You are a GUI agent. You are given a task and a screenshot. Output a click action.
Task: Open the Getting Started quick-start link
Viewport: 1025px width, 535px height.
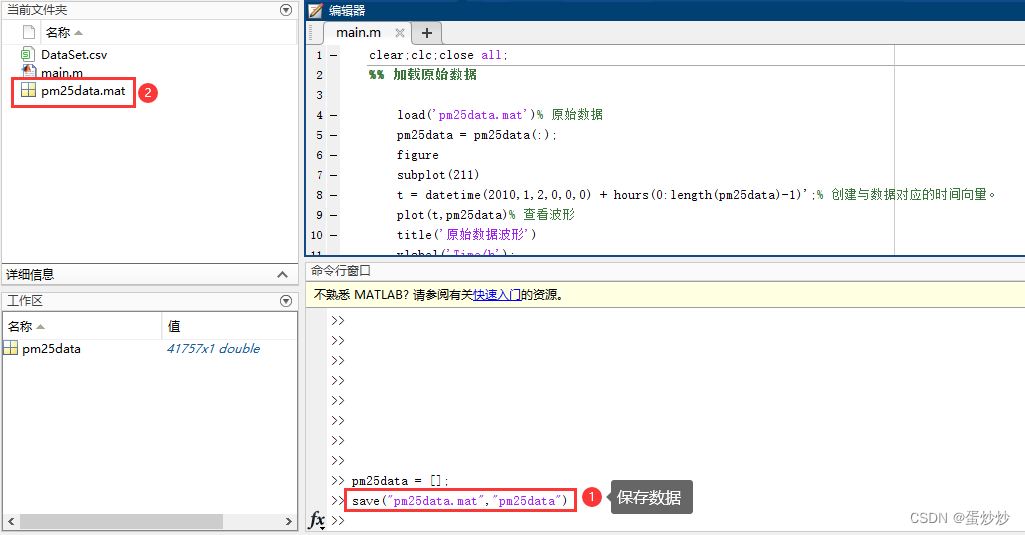tap(497, 295)
